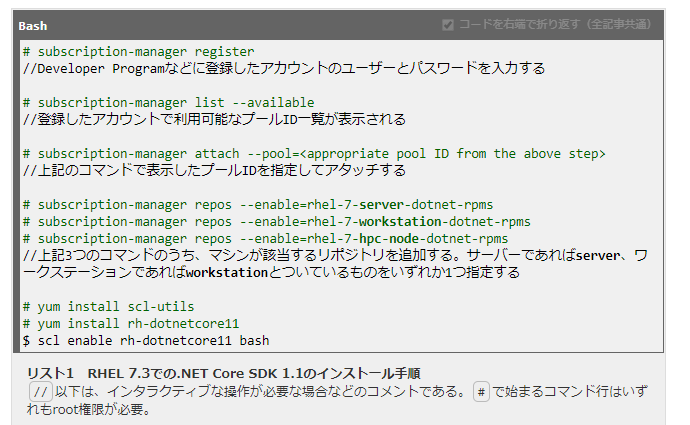The height and width of the screenshot is (425, 690).
Task: Click the Bash header label
Action: coord(33,26)
